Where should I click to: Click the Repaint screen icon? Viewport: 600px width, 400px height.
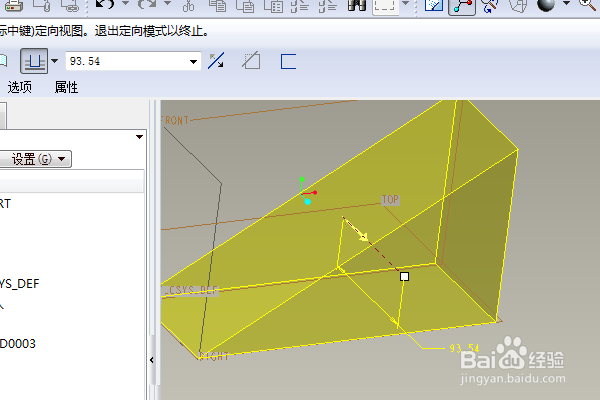point(434,5)
